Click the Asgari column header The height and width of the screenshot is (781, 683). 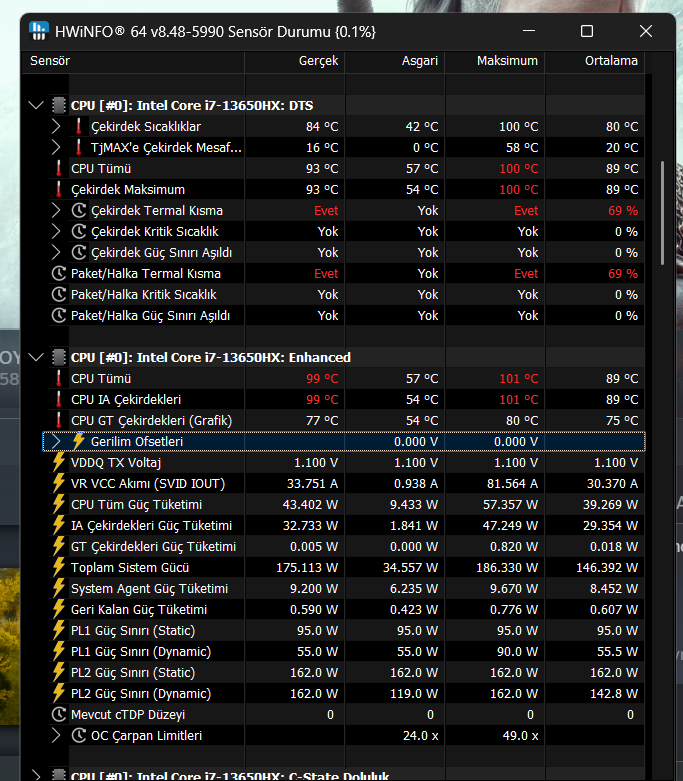(x=395, y=61)
